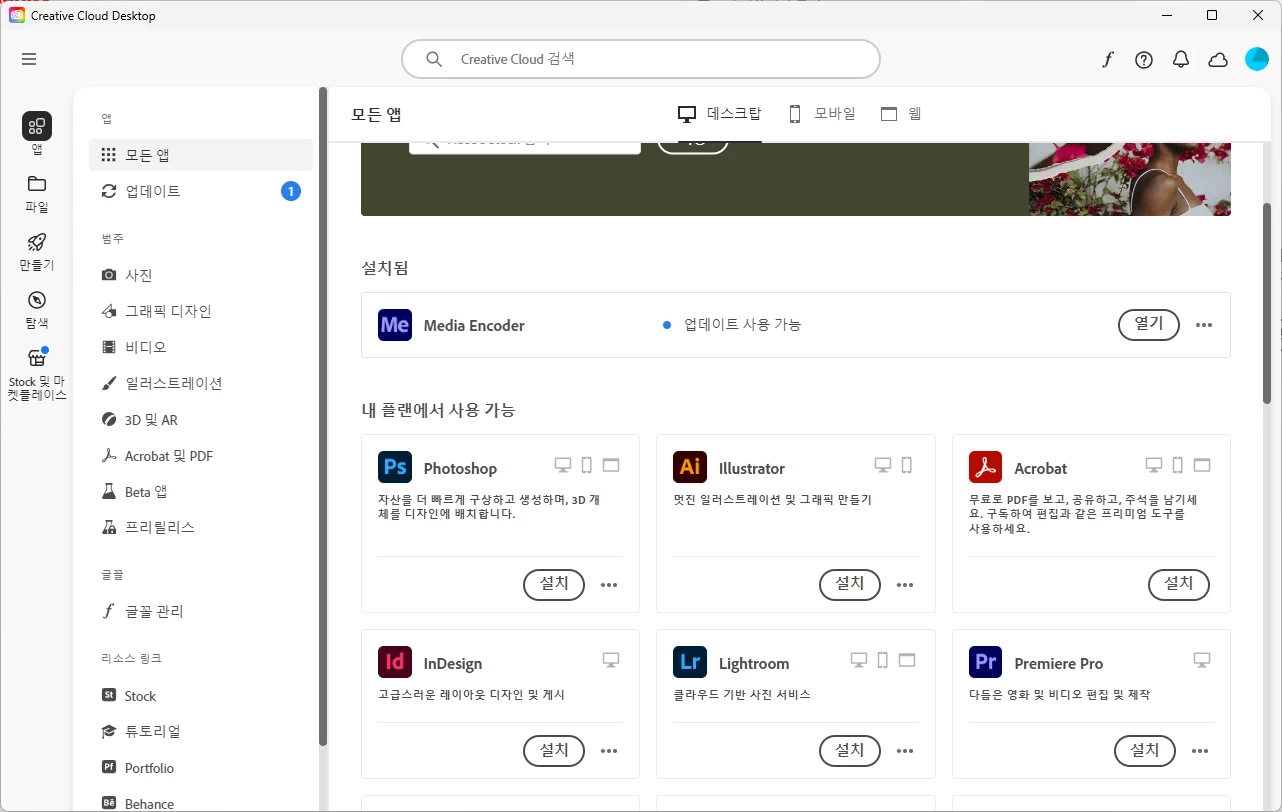Open the Behance resource link

coord(201,803)
